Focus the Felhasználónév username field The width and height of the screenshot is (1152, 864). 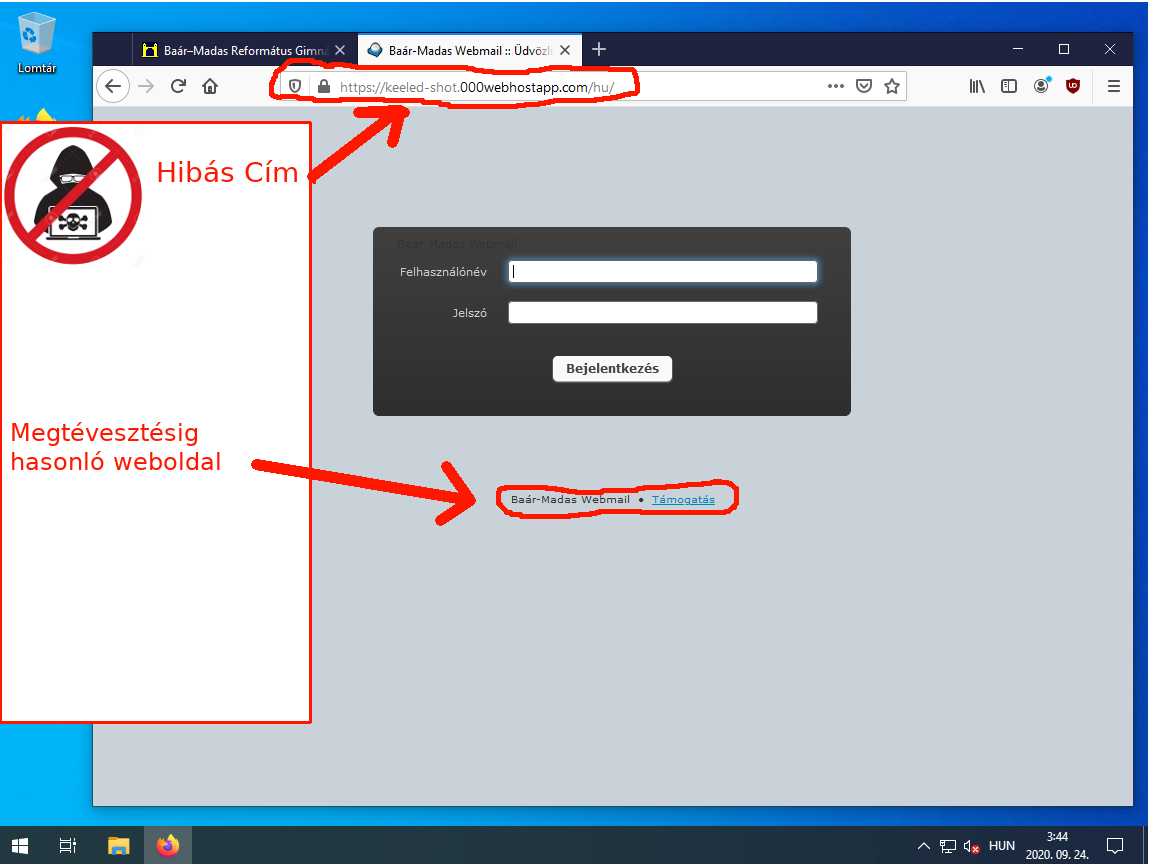pyautogui.click(x=662, y=272)
